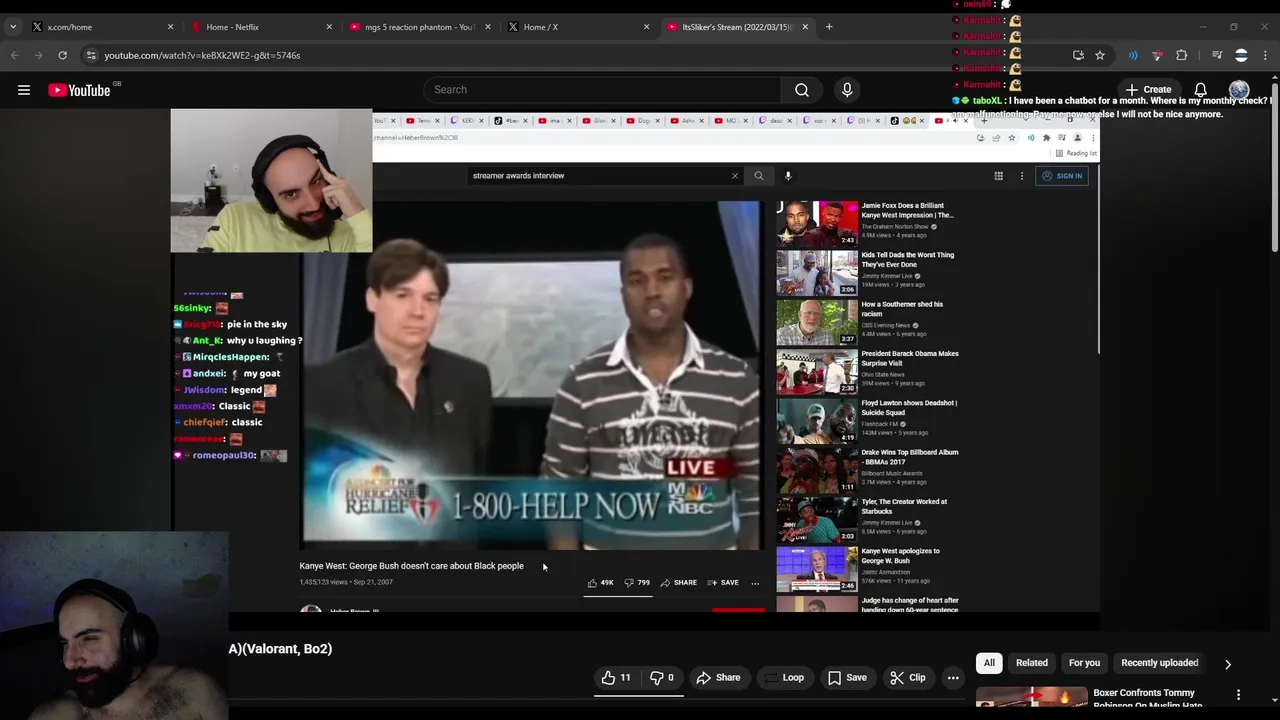Click the main YouTube search magnifier button

(x=802, y=90)
